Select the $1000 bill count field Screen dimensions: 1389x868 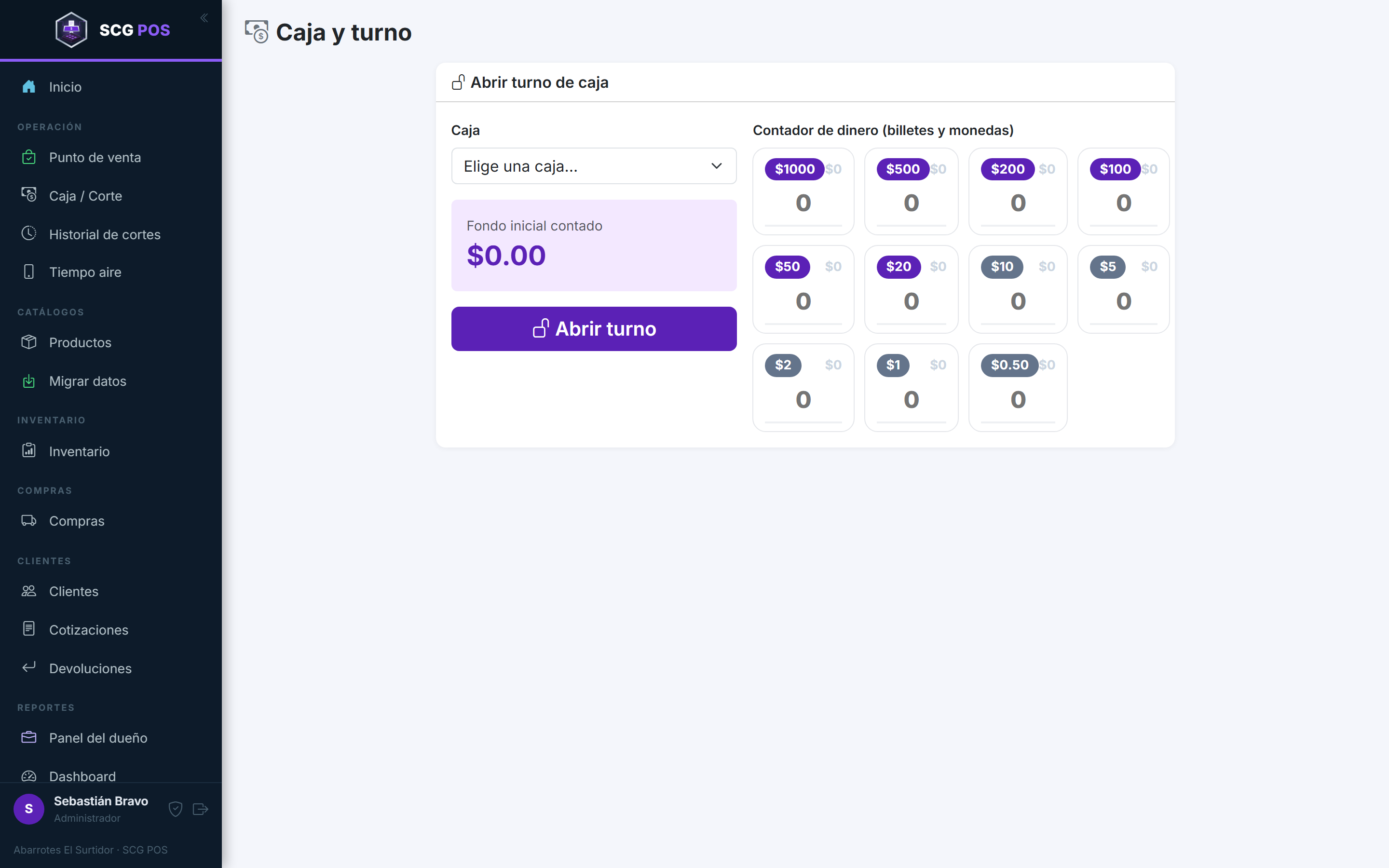click(x=803, y=203)
